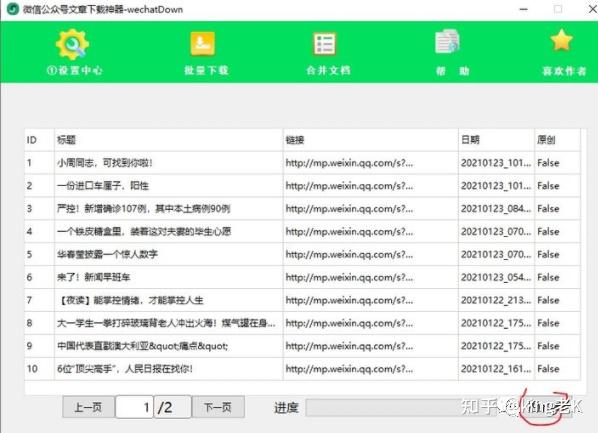Select title 6位"顶尖高手",人民日报在找你!
Viewport: 598px width, 433px height.
(125, 369)
